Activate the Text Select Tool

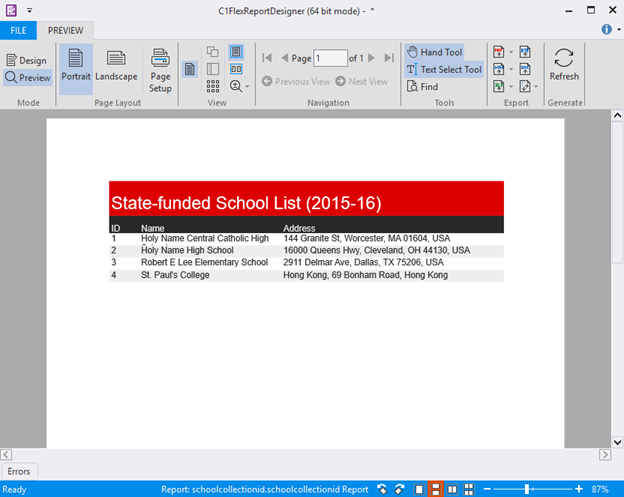(444, 69)
